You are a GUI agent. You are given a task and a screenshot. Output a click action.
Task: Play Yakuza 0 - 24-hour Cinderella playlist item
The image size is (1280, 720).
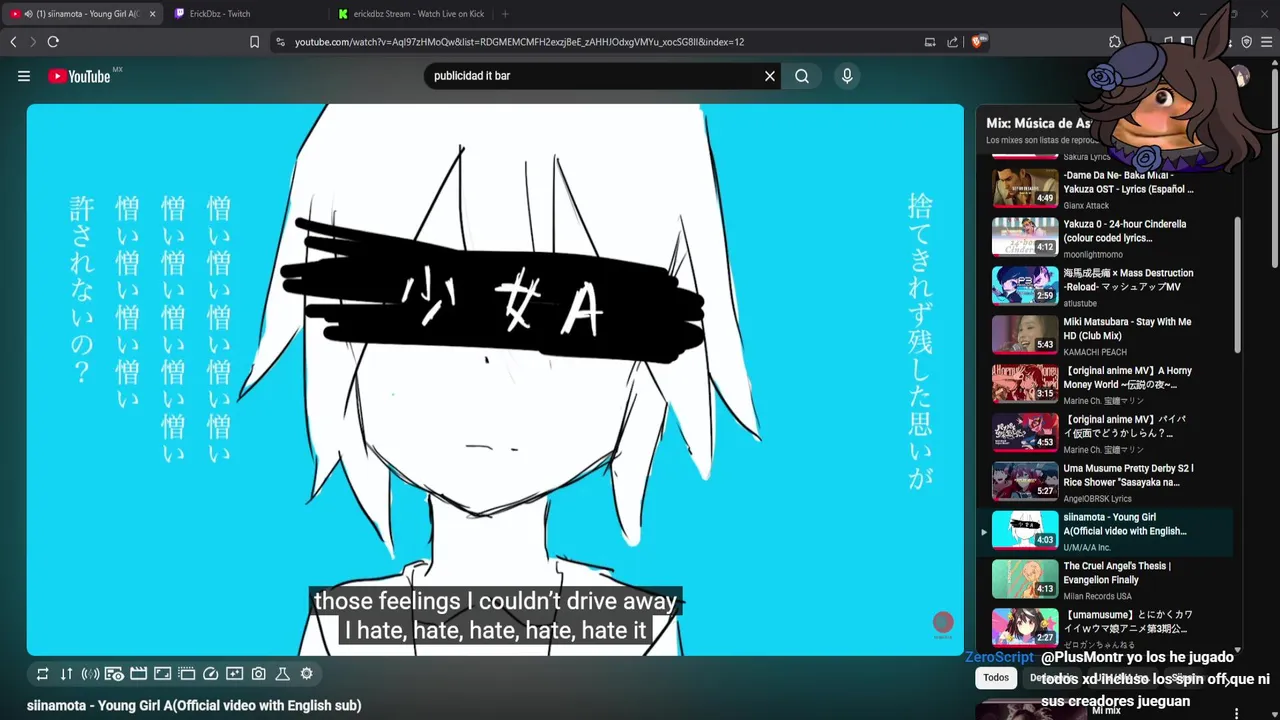point(1105,238)
